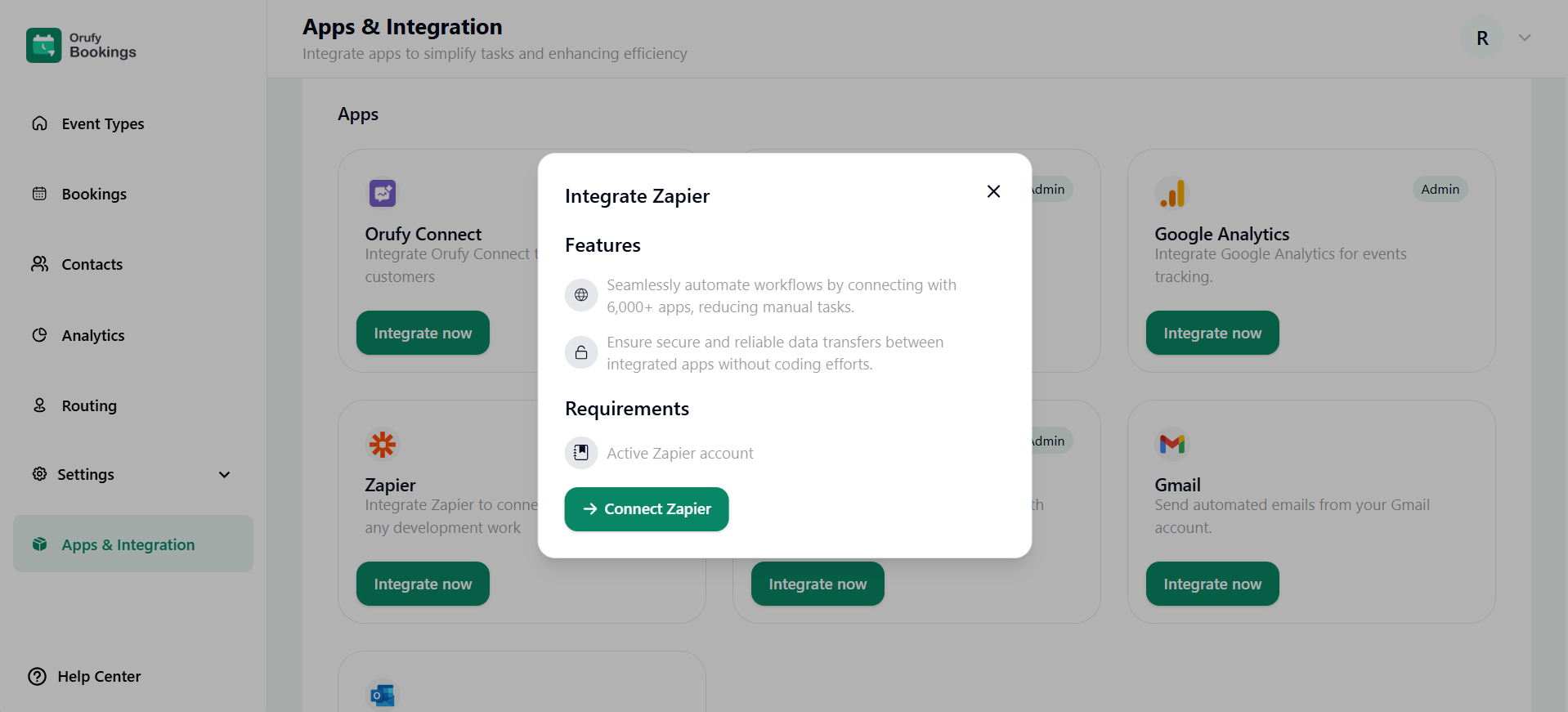This screenshot has width=1568, height=712.
Task: Click the Outlook app icon
Action: point(382,695)
